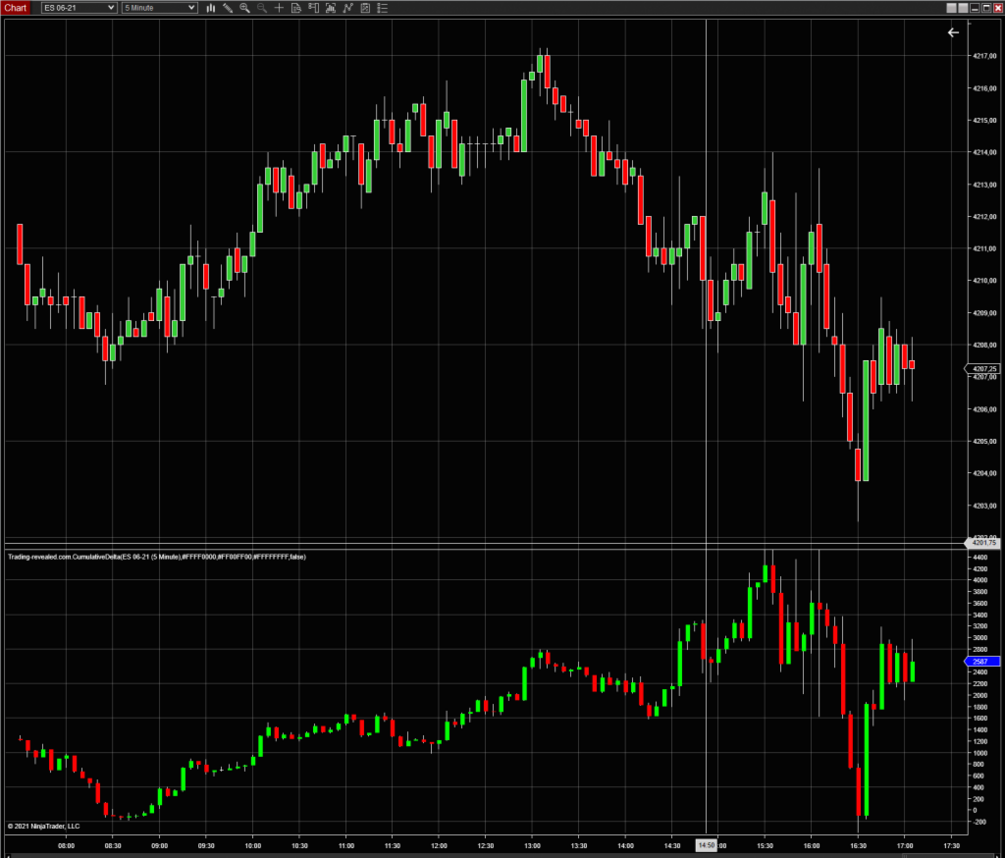This screenshot has width=1005, height=858.
Task: Select the crosshair cursor icon
Action: pyautogui.click(x=279, y=8)
